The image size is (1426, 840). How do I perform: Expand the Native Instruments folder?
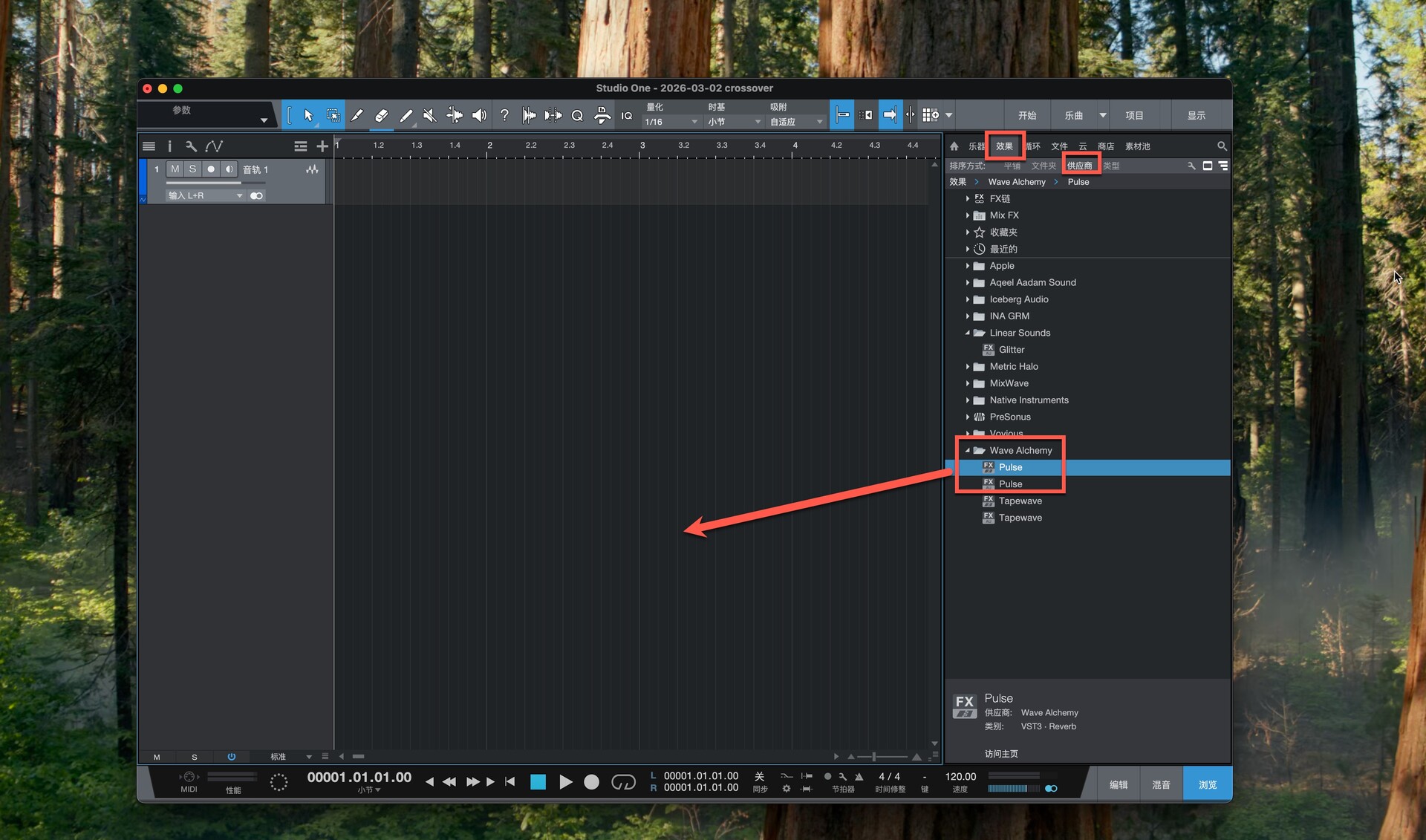click(x=967, y=400)
